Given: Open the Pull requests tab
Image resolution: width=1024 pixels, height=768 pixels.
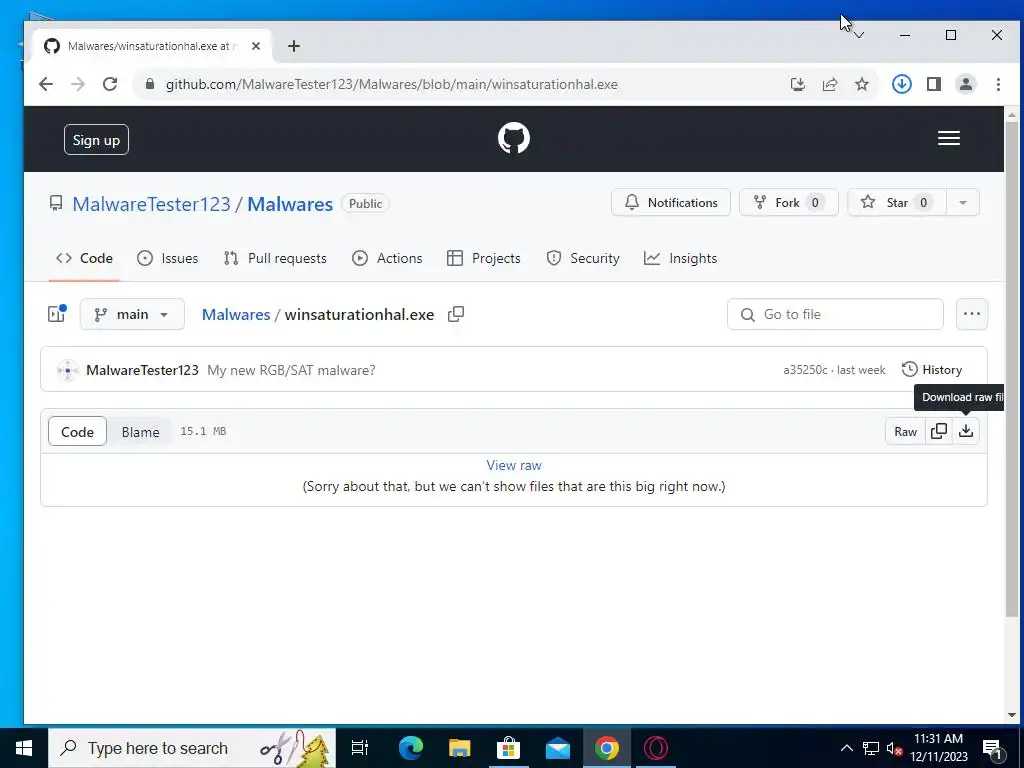Looking at the screenshot, I should (x=275, y=258).
